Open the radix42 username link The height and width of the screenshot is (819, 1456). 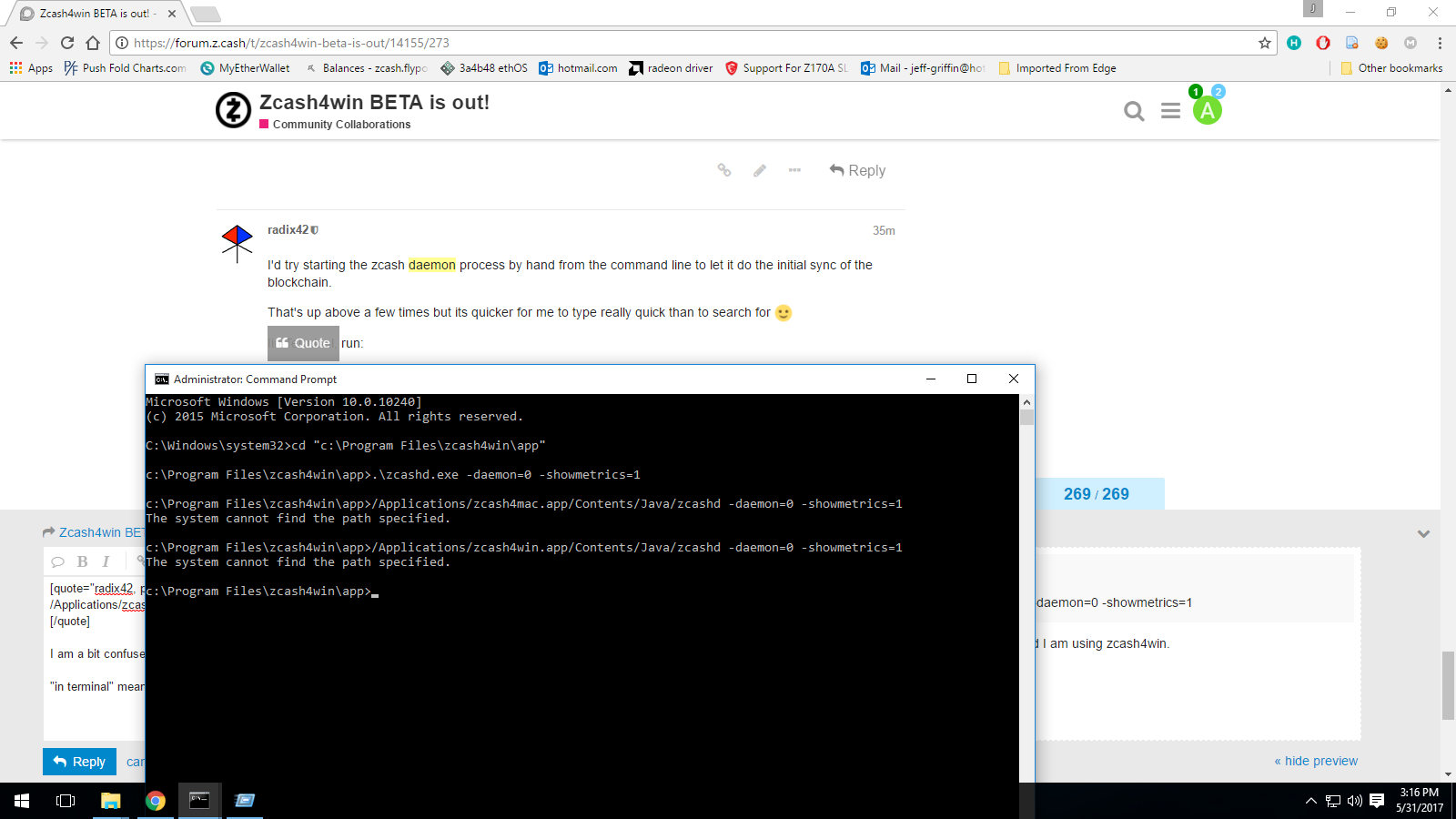tap(288, 230)
